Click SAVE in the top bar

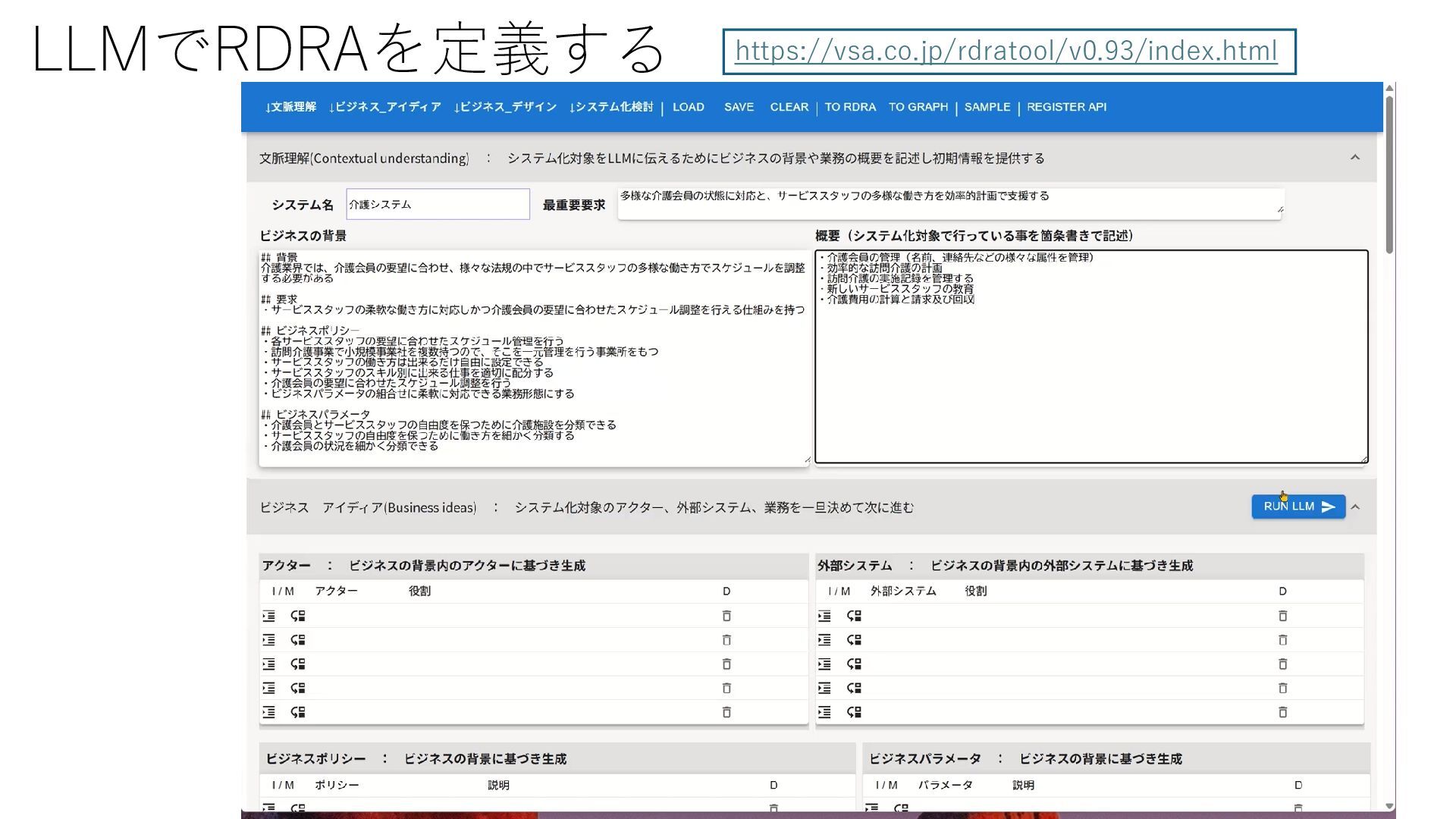(x=739, y=107)
